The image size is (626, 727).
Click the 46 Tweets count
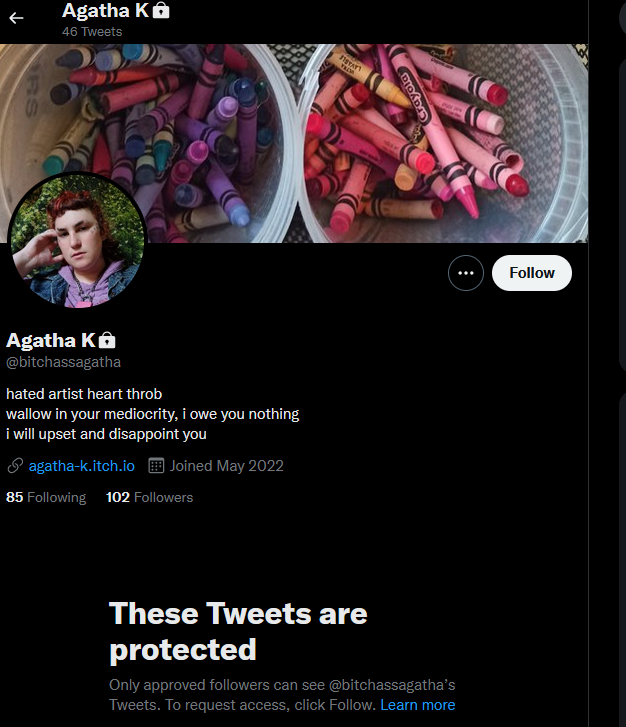(92, 32)
